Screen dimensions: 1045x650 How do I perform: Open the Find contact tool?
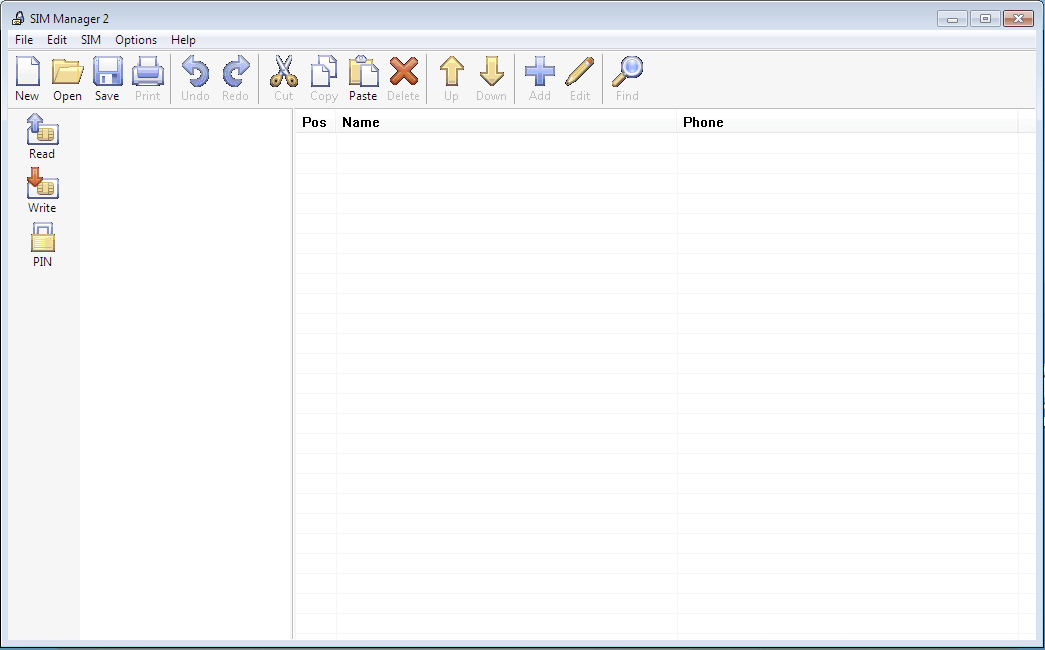click(626, 76)
